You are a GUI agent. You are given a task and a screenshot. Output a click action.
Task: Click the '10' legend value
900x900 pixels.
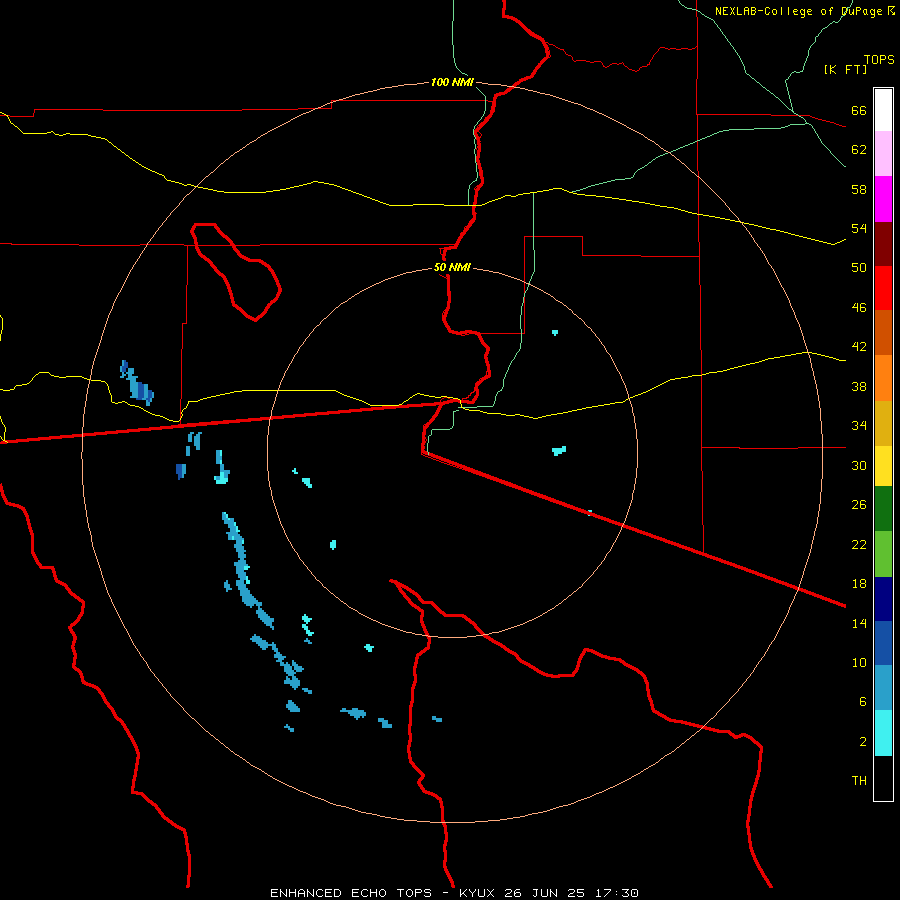[859, 662]
